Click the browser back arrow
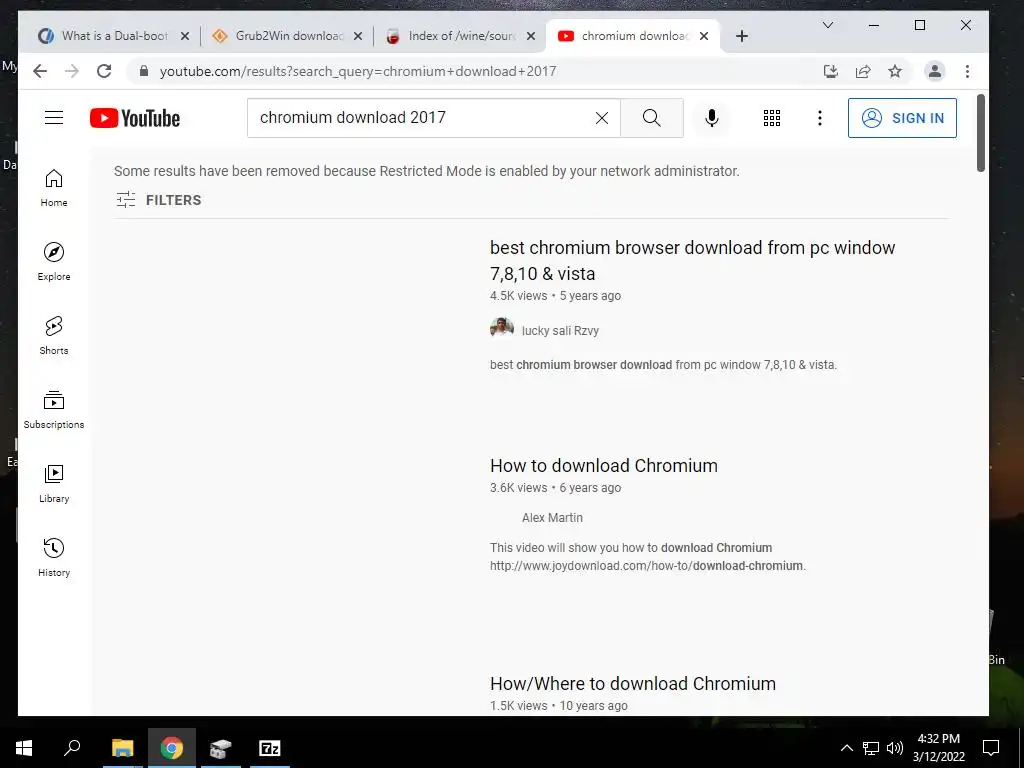This screenshot has height=768, width=1024. (x=40, y=71)
